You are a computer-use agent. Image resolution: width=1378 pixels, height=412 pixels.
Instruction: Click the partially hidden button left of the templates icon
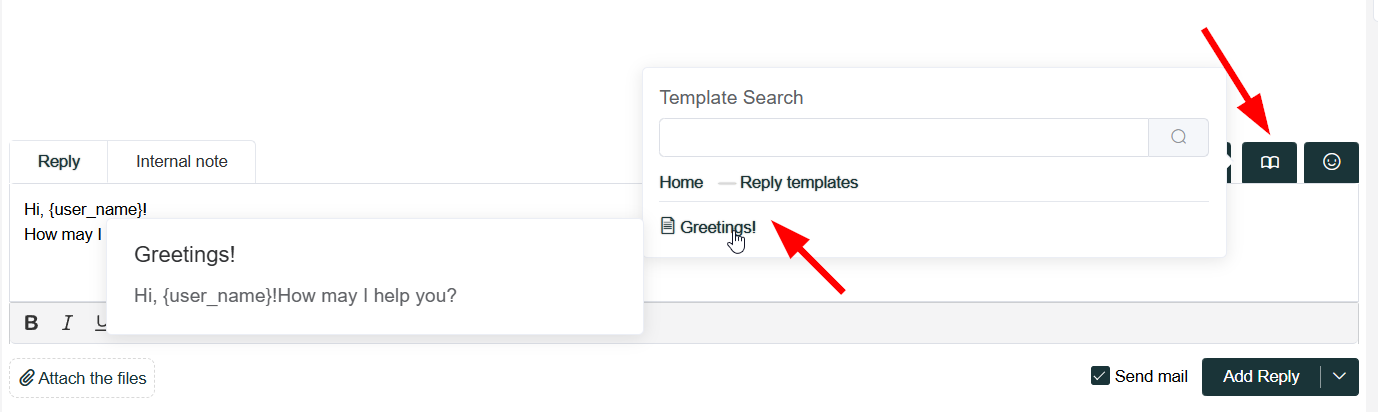[1229, 162]
